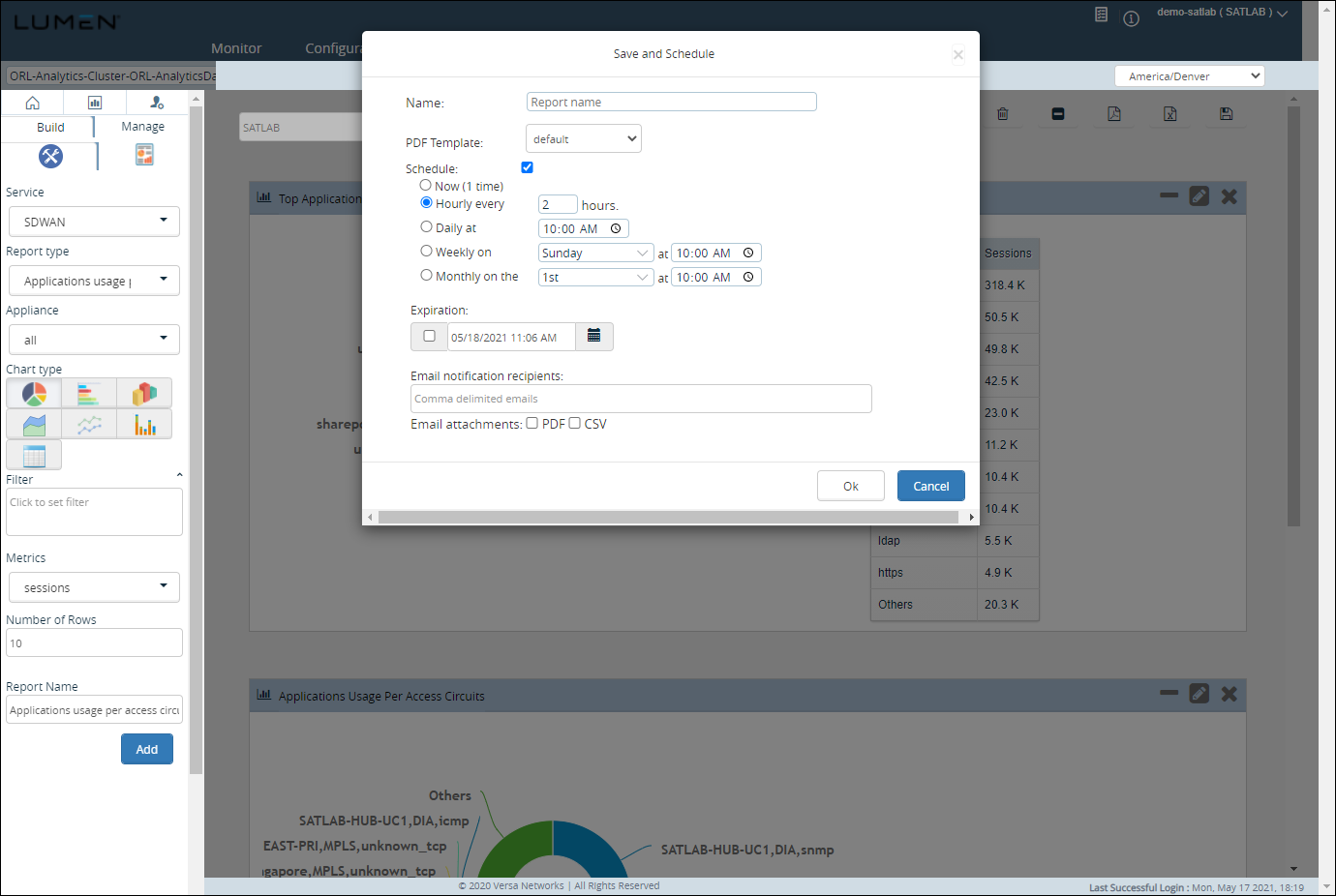
Task: Open the Monitor menu tab
Action: point(236,48)
